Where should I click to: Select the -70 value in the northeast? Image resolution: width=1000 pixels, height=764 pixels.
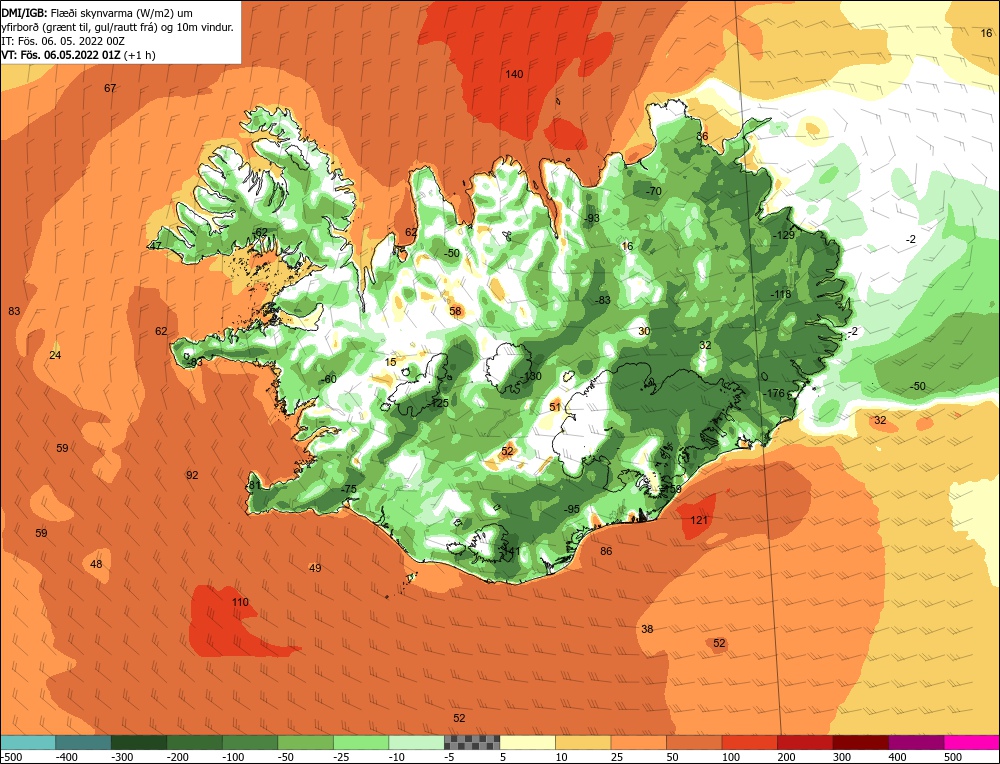654,191
